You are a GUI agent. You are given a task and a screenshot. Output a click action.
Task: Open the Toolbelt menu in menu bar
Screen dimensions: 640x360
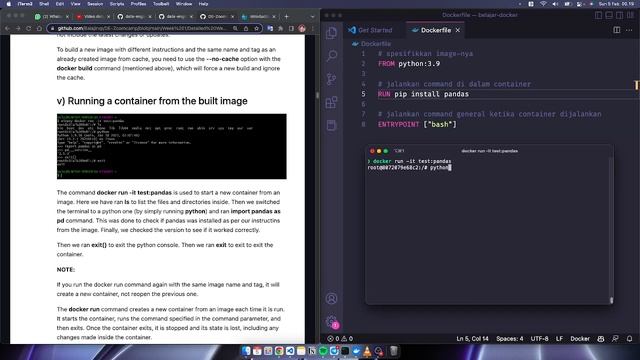161,4
